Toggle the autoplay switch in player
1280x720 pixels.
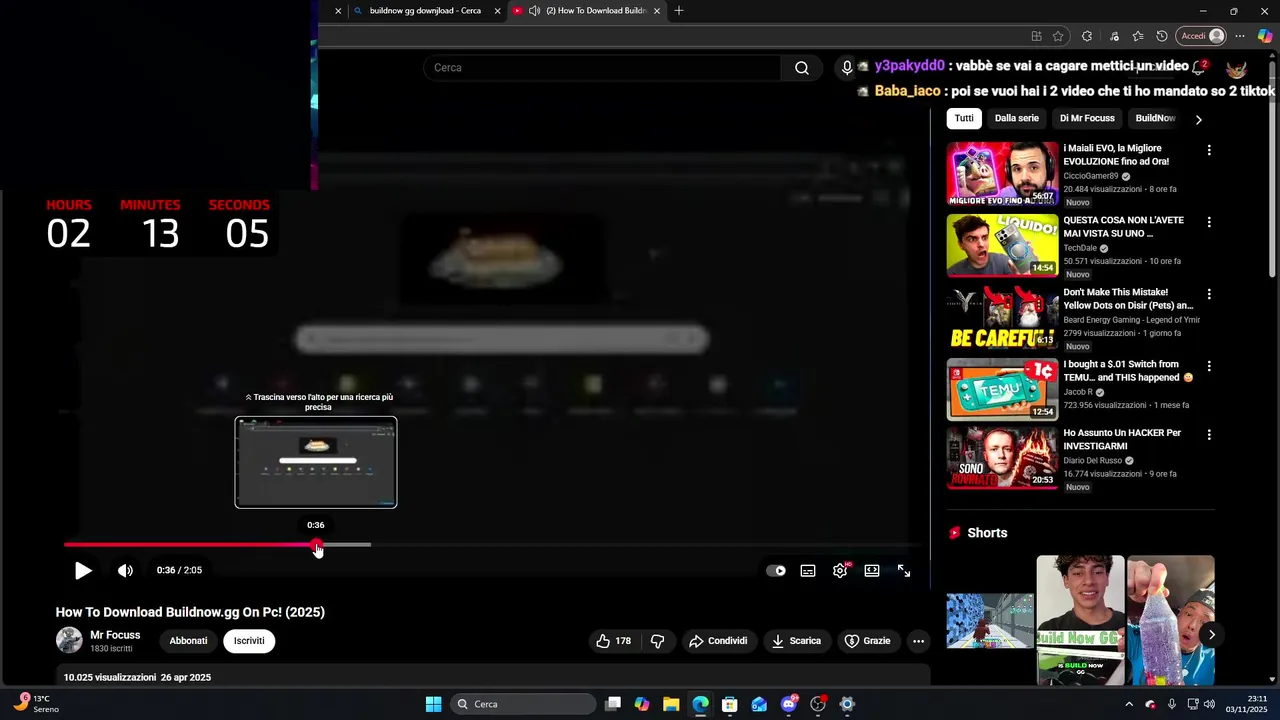coord(776,570)
